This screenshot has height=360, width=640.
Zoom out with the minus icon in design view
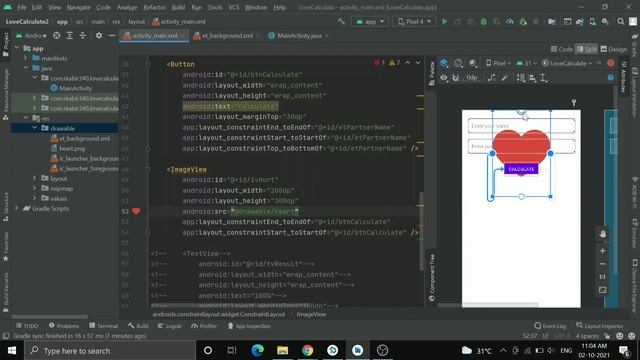(602, 264)
